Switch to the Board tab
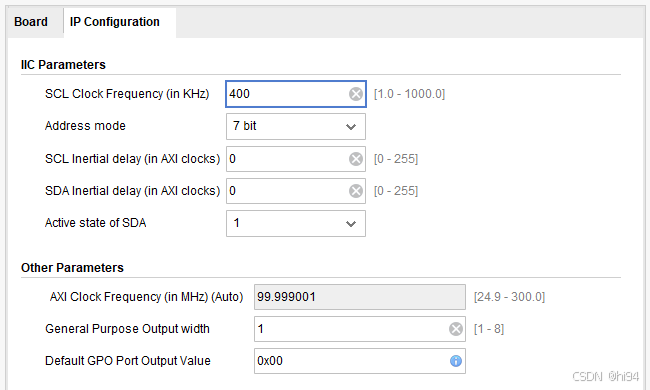Viewport: 650px width, 390px height. 31,22
